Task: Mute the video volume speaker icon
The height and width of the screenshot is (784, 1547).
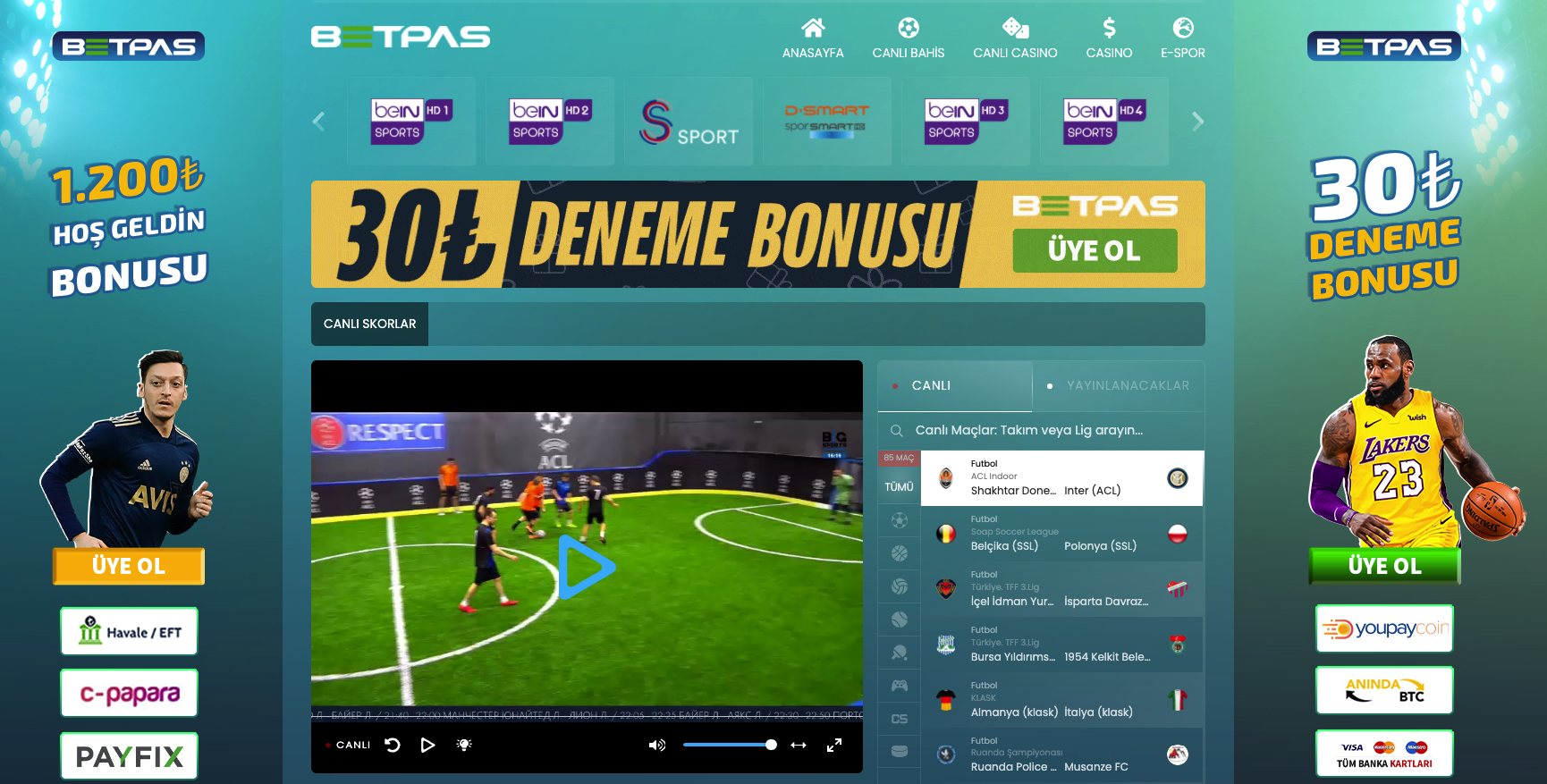Action: point(657,745)
